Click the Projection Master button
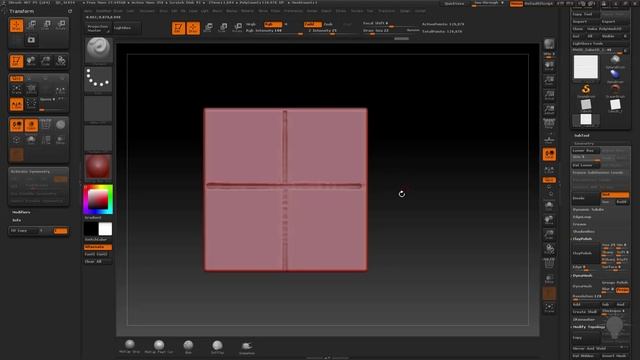This screenshot has width=640, height=360. pos(98,28)
